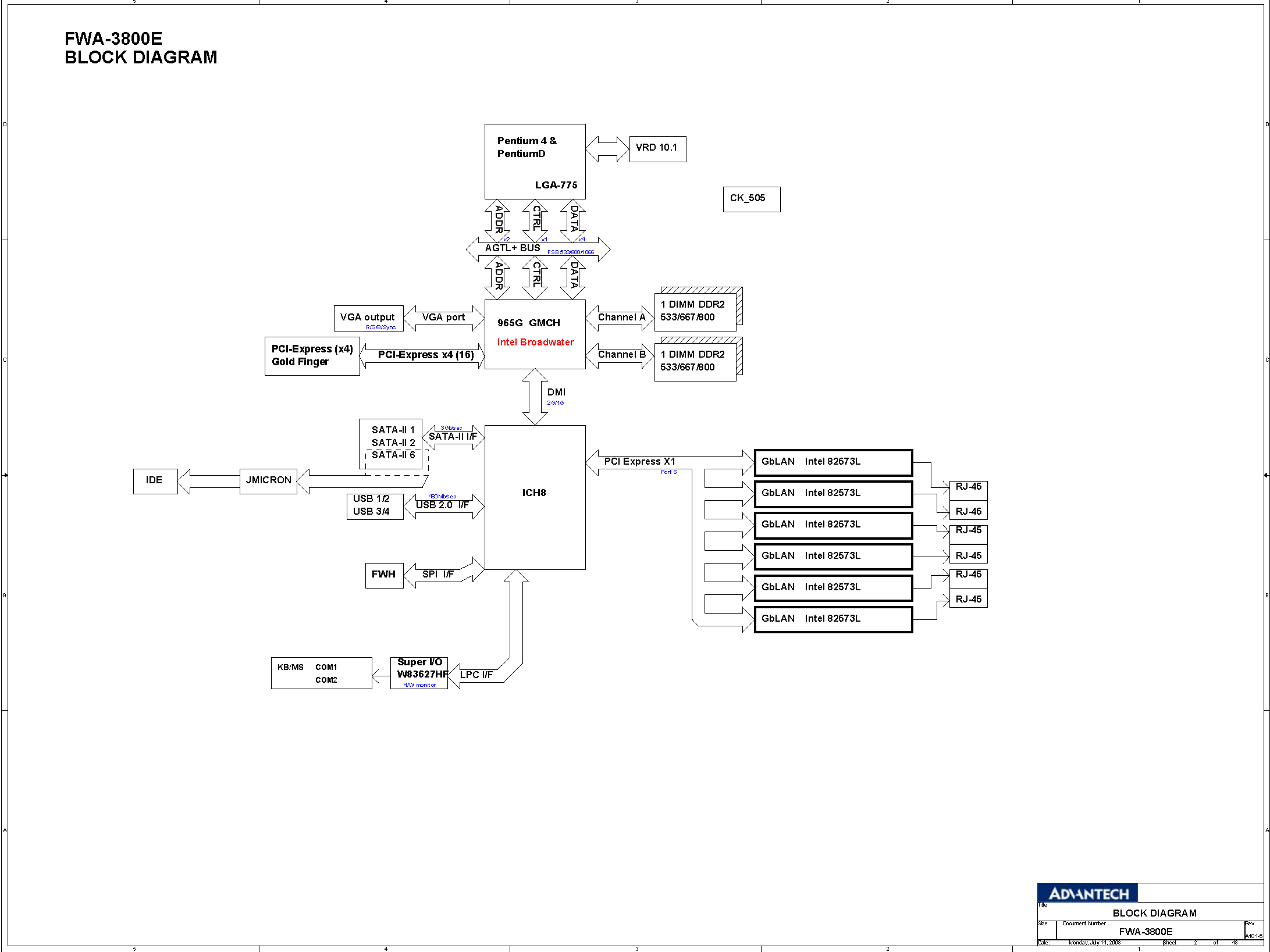Screen dimensions: 1270x952
Task: Select the CK_505 clock block
Action: click(751, 199)
